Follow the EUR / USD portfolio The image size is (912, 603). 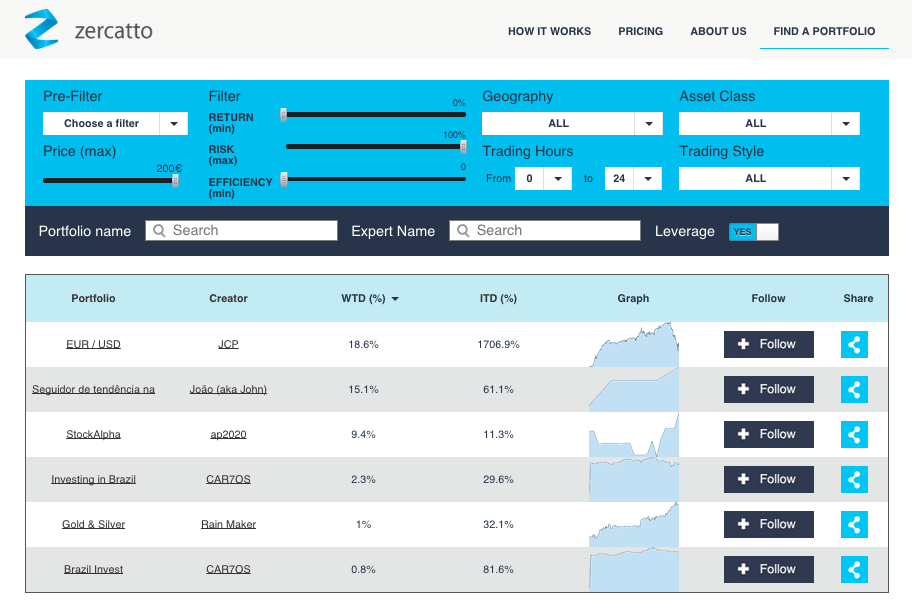(x=768, y=344)
